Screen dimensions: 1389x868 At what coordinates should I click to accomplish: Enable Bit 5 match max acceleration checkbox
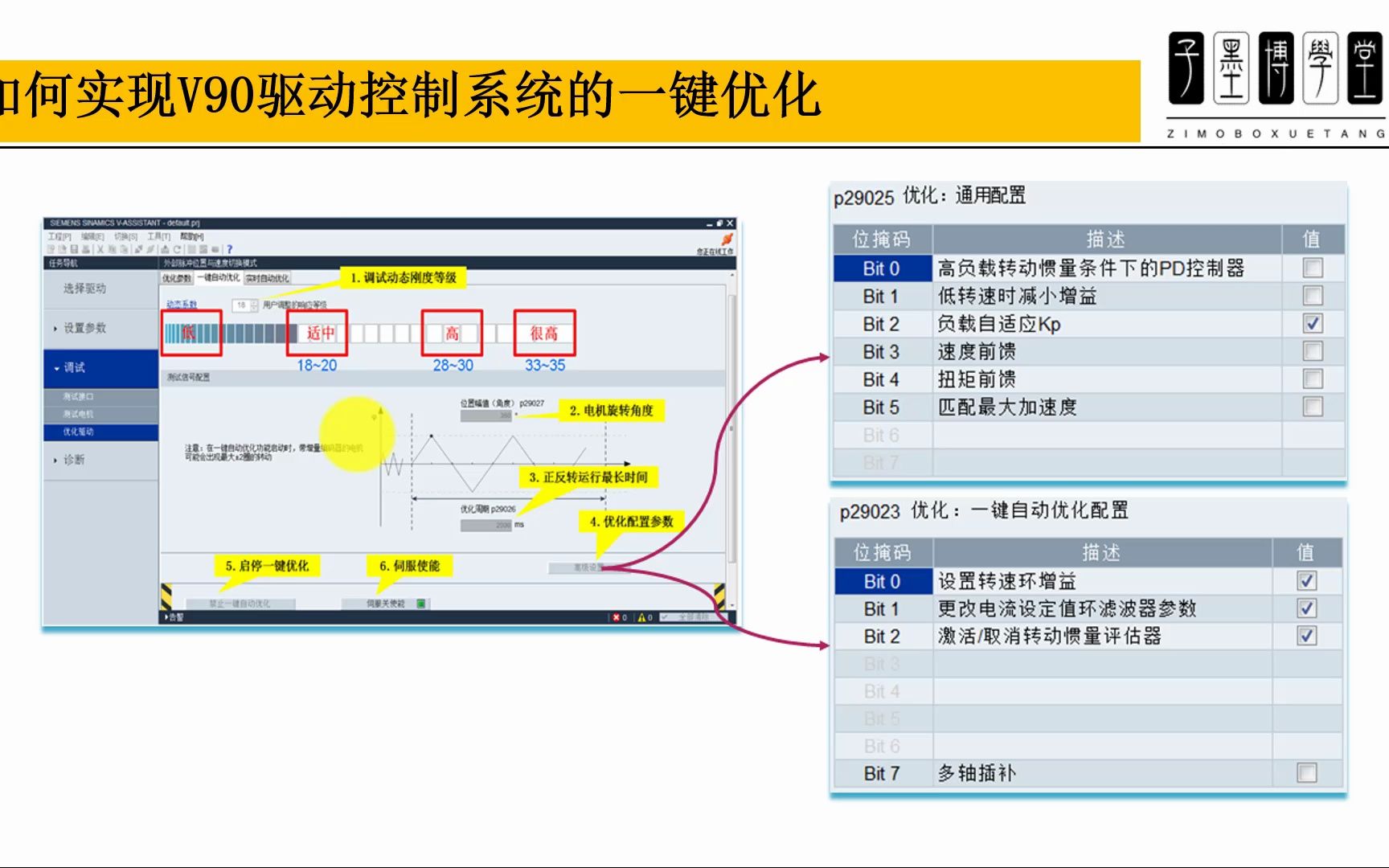pos(1313,407)
